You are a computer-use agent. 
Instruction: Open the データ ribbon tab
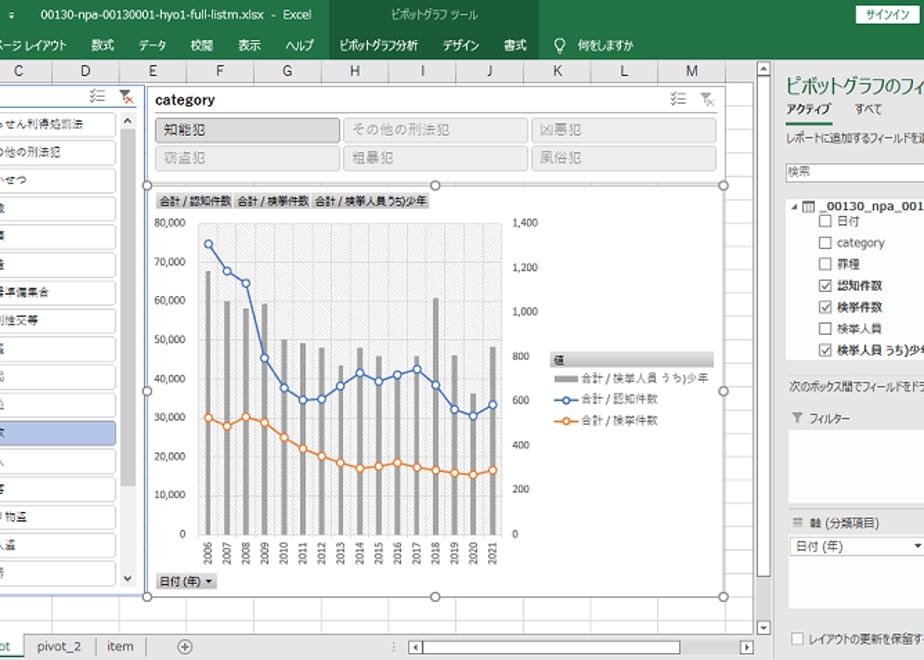pyautogui.click(x=152, y=45)
